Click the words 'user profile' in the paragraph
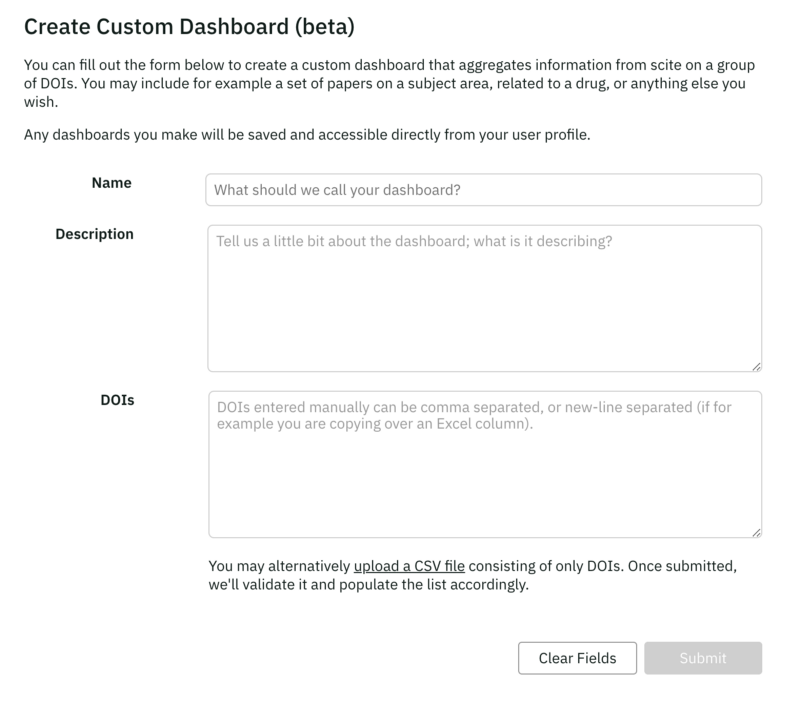 549,134
